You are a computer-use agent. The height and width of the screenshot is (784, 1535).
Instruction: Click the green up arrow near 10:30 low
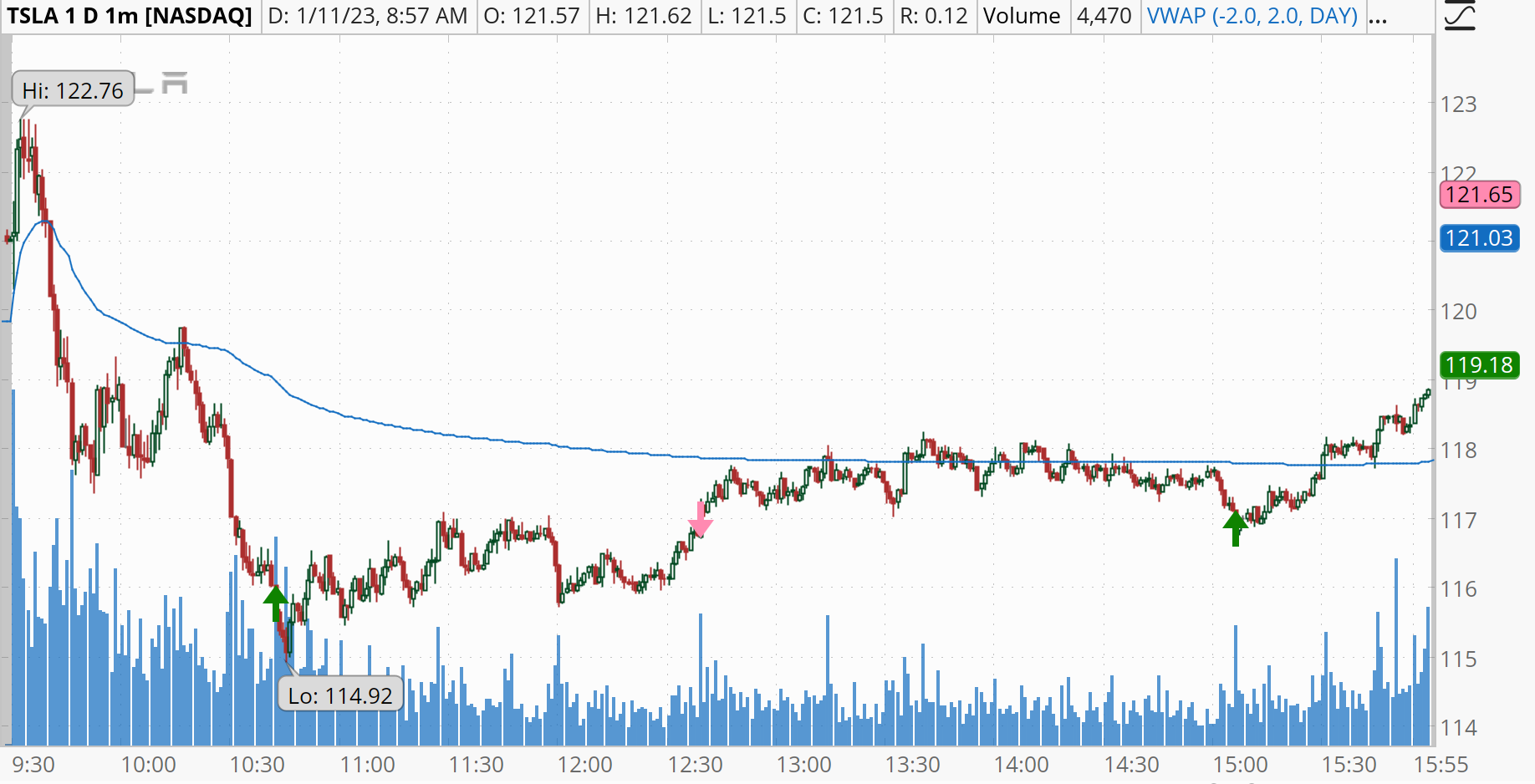click(276, 603)
